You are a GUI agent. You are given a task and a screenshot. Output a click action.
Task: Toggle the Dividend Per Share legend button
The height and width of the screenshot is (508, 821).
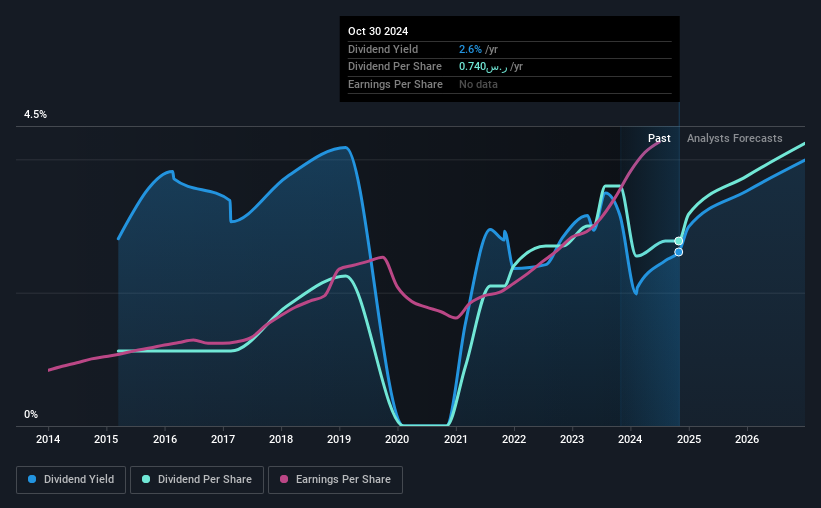pyautogui.click(x=197, y=480)
